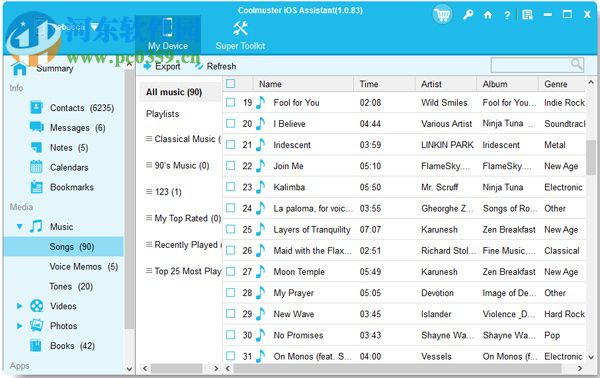Collapse the Music tree node

point(20,226)
